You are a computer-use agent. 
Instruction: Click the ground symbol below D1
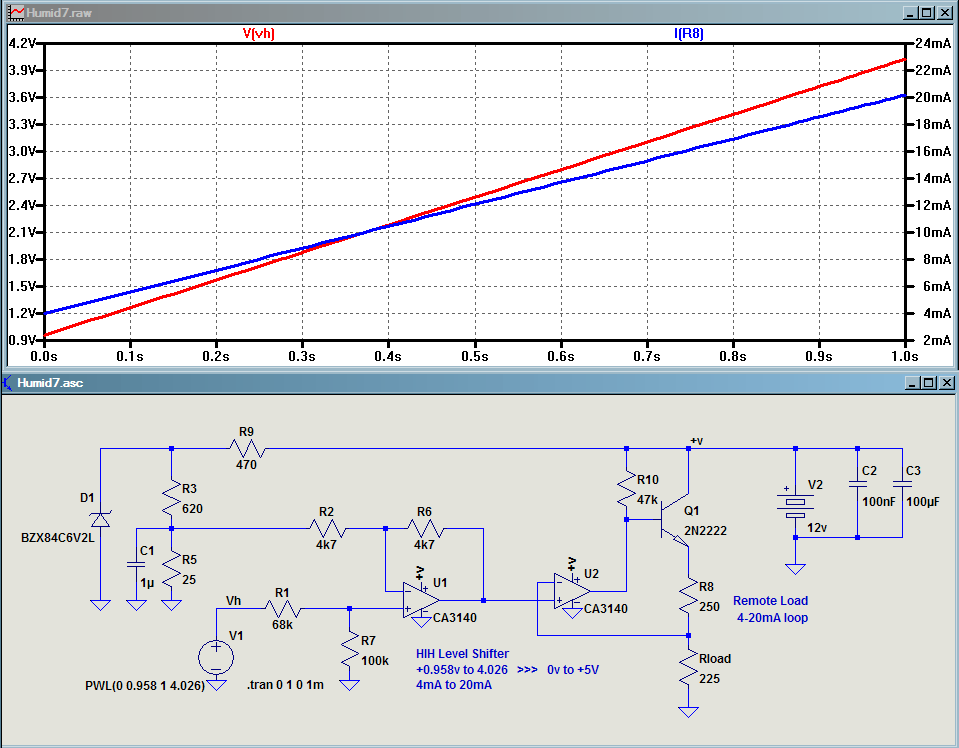[100, 604]
